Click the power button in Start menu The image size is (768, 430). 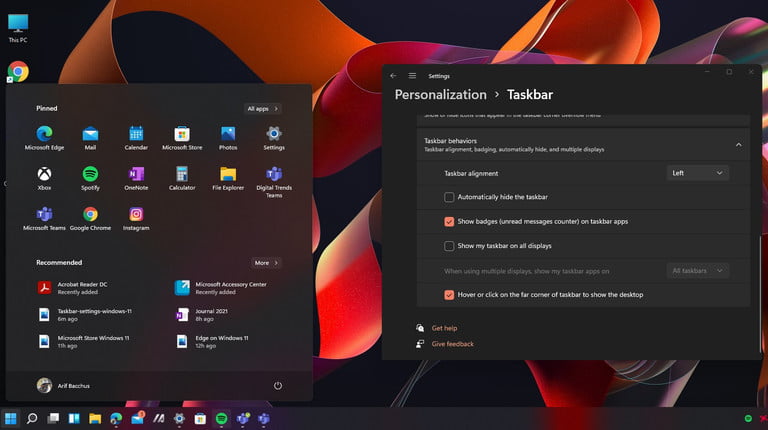tap(278, 385)
